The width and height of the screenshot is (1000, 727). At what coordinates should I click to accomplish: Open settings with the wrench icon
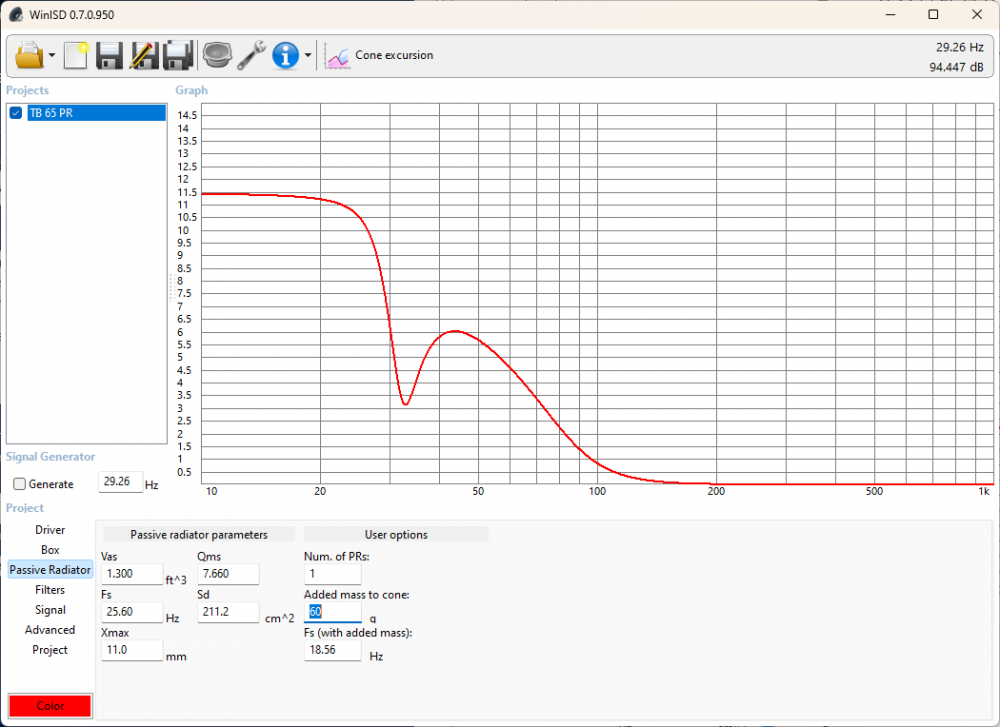pyautogui.click(x=251, y=55)
